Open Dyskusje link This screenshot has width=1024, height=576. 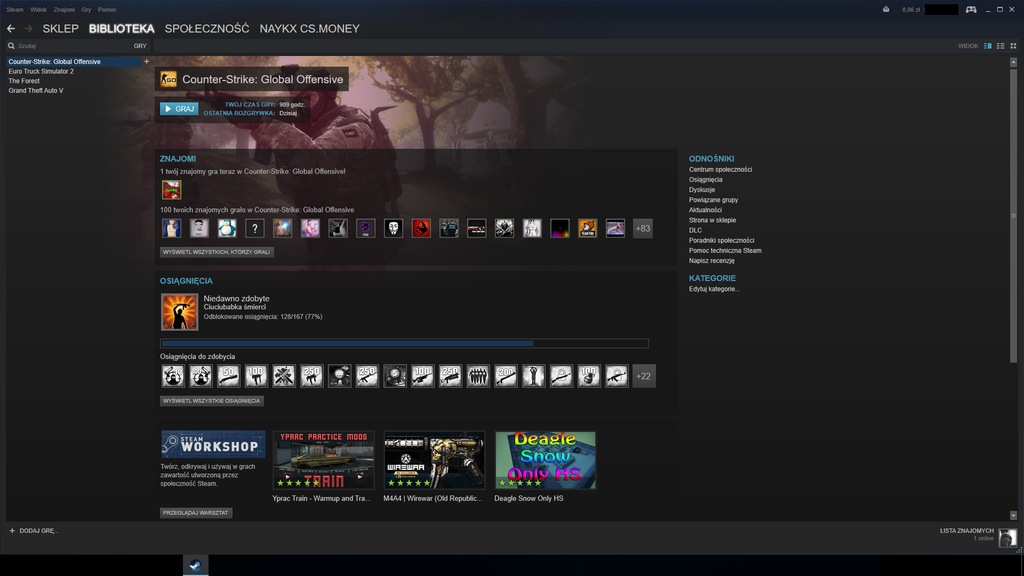[x=702, y=189]
